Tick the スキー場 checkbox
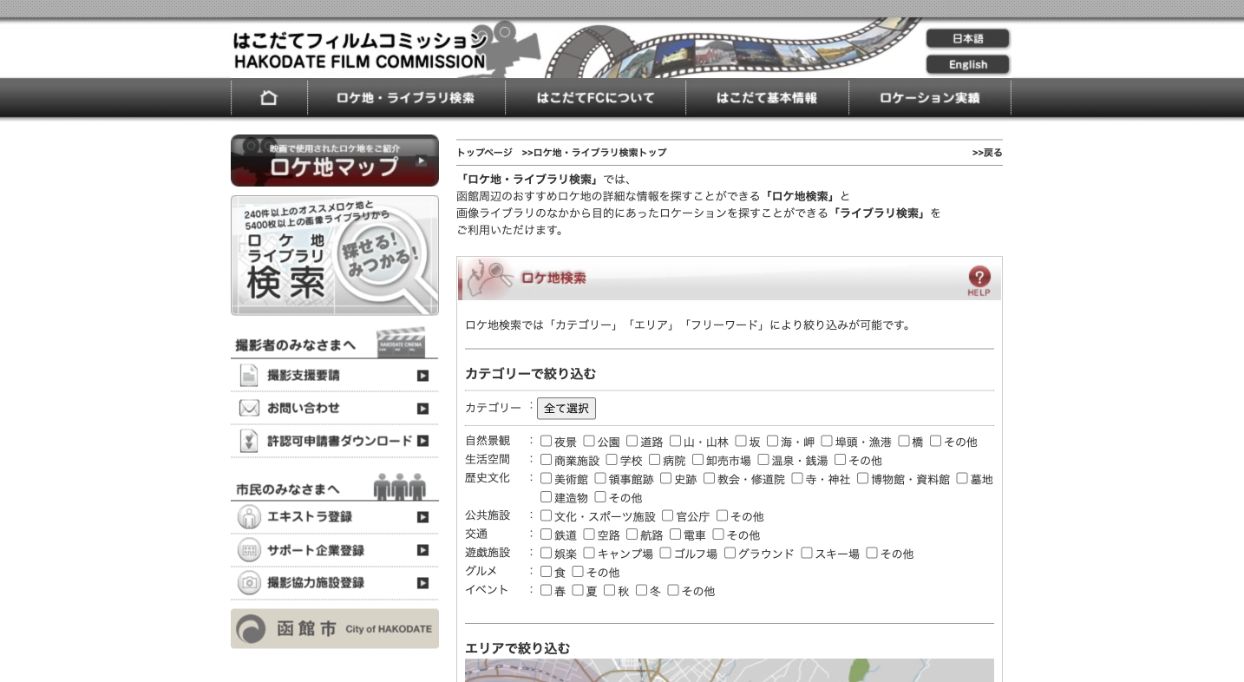This screenshot has height=682, width=1244. [806, 553]
